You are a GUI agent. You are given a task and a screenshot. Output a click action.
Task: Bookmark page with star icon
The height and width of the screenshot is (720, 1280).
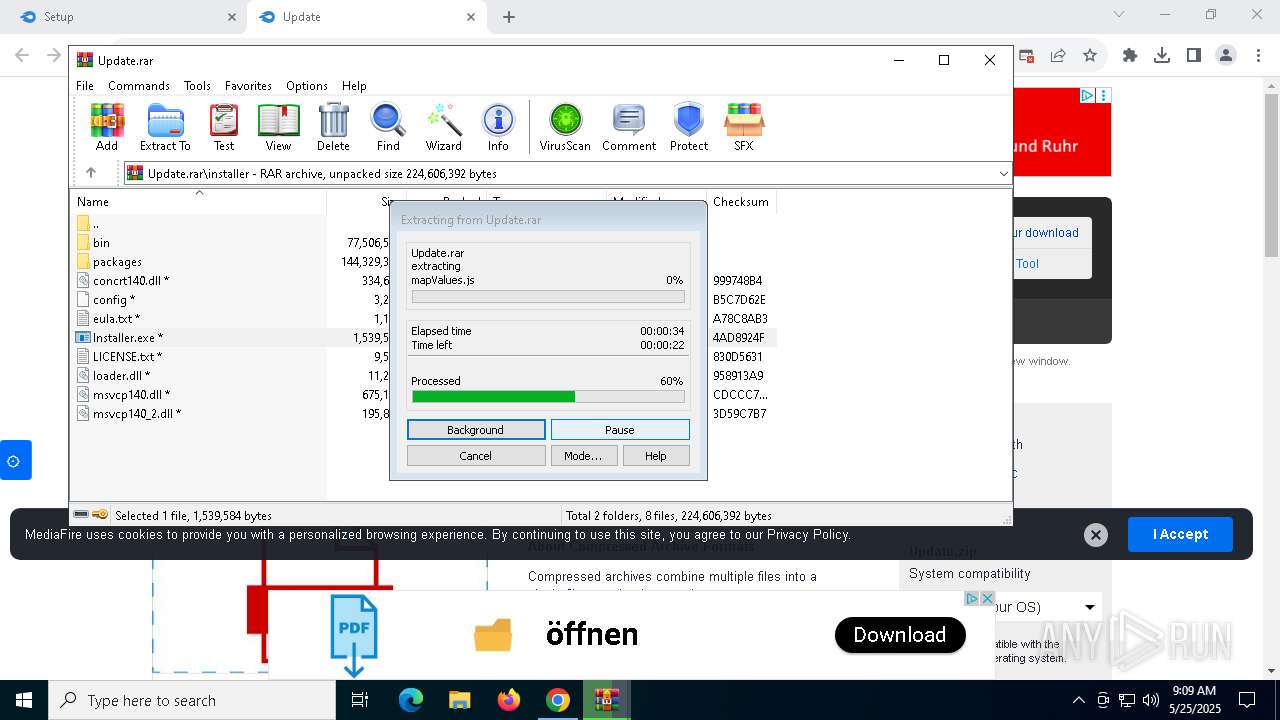click(x=1090, y=56)
